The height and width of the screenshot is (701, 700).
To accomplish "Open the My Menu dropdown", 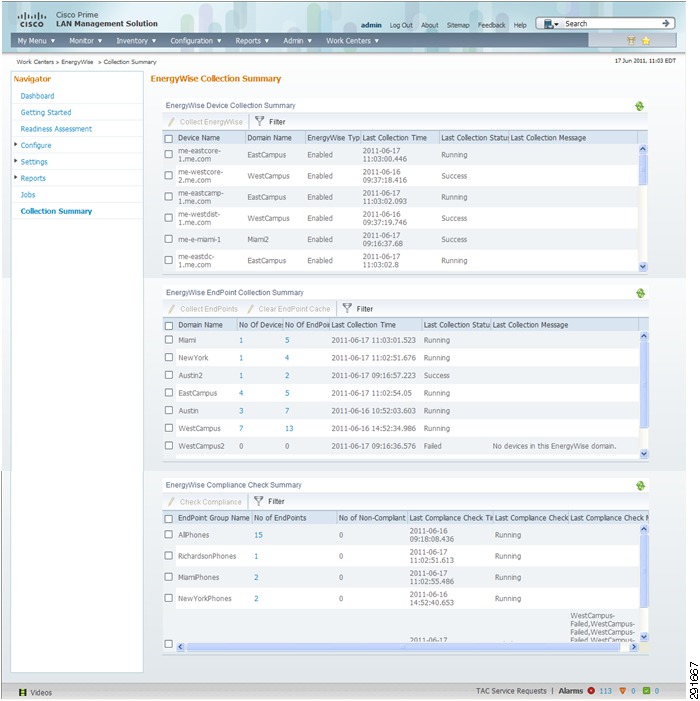I will (36, 41).
